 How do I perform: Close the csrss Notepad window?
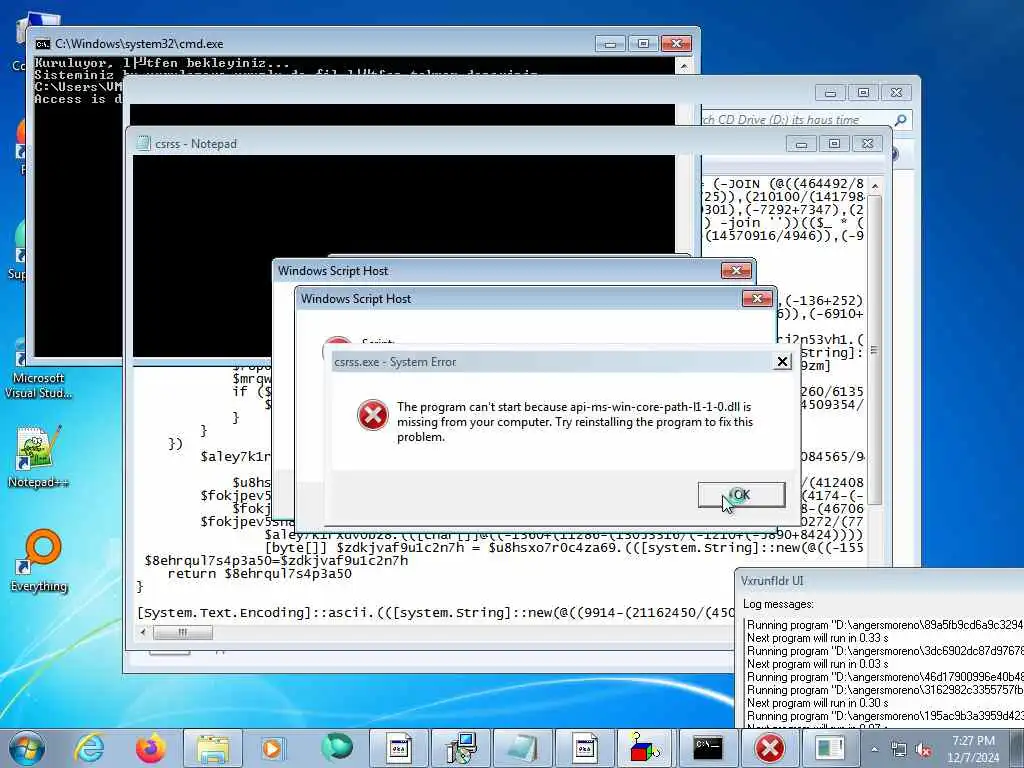tap(867, 144)
